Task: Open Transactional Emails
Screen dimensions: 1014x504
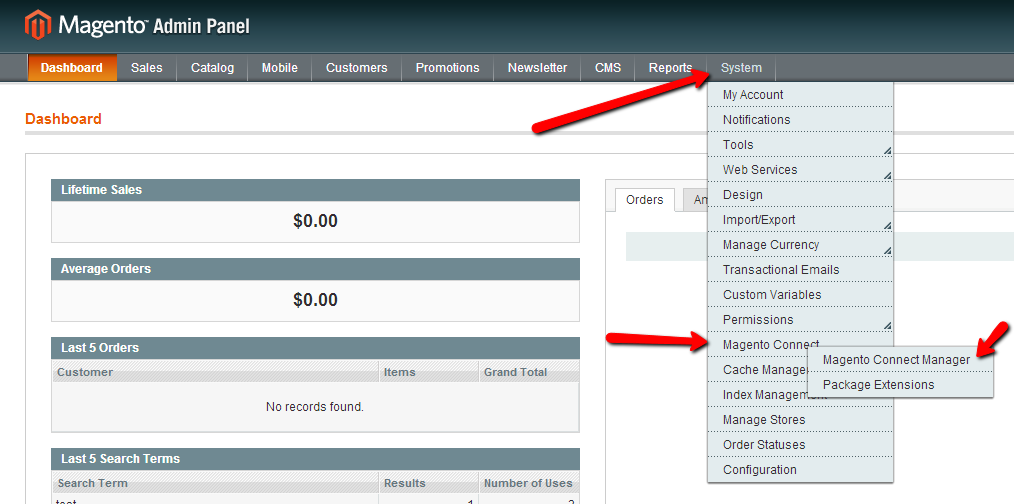Action: [801, 270]
